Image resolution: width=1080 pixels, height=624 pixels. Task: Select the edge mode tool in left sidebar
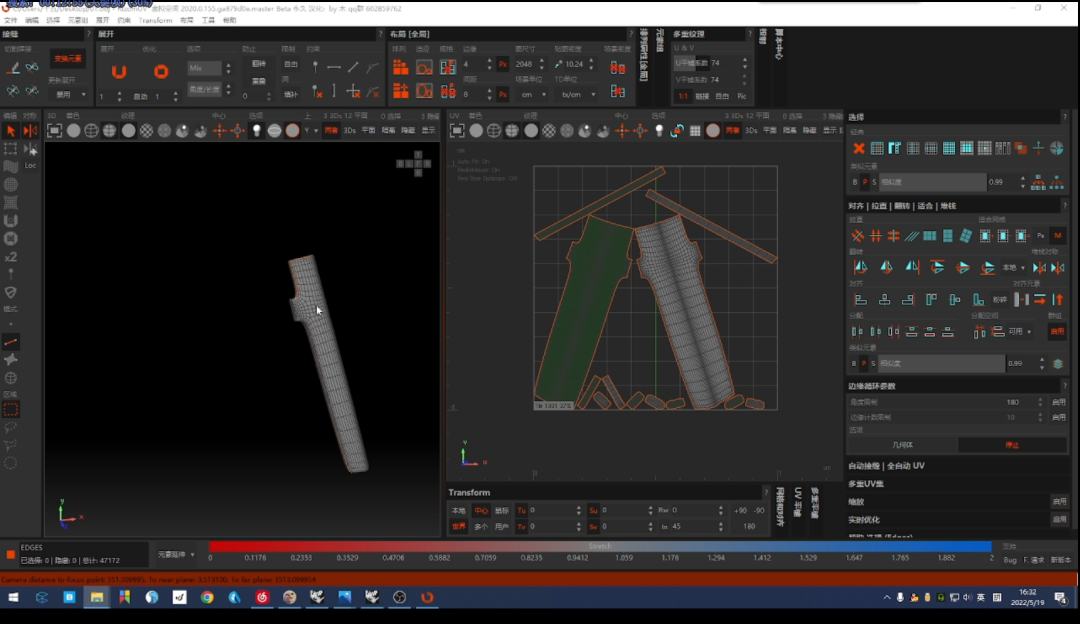(x=10, y=342)
